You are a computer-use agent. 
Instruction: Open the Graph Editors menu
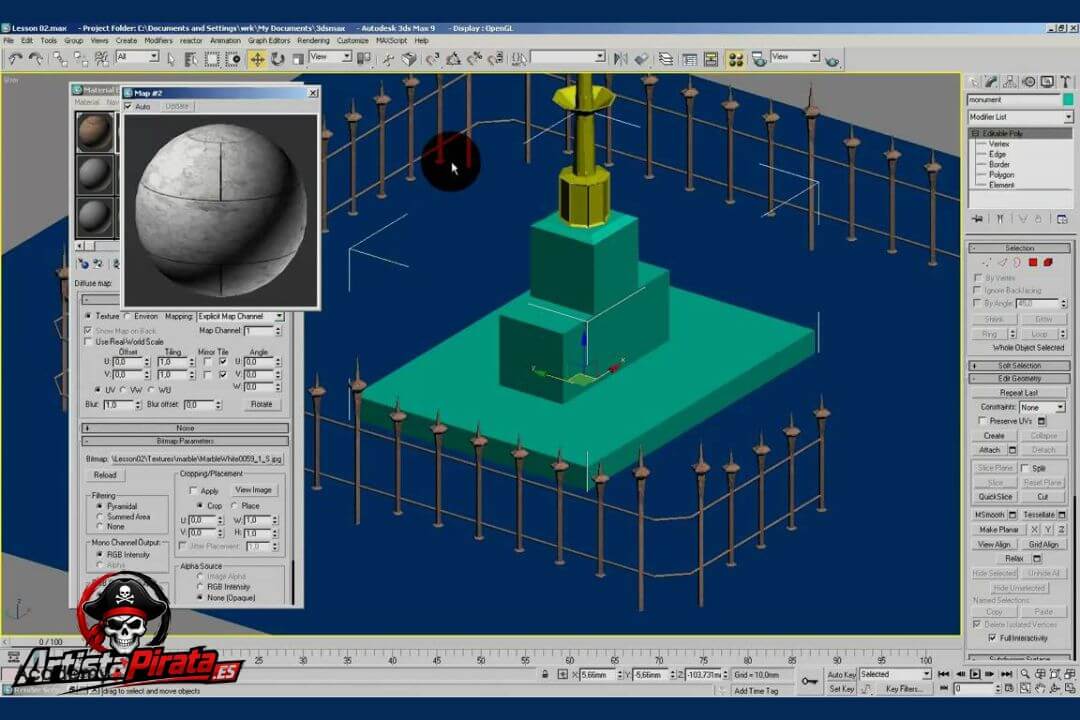269,41
